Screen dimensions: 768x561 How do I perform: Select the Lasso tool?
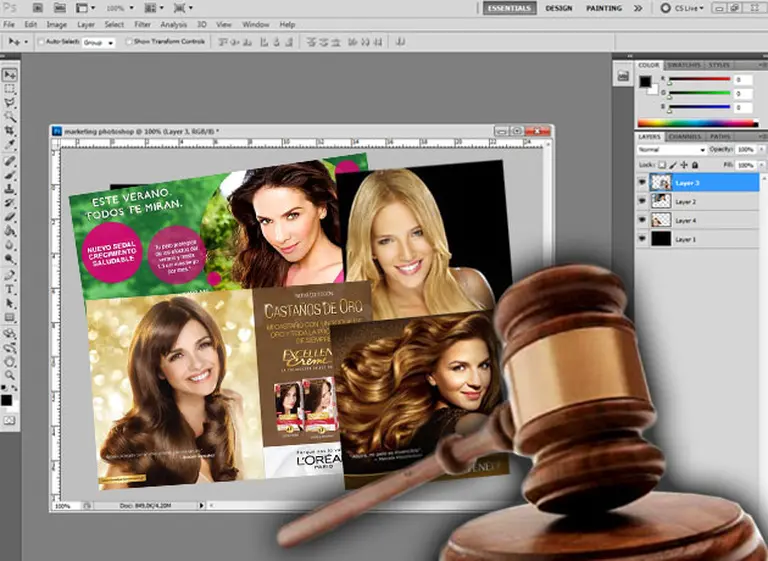click(x=10, y=103)
